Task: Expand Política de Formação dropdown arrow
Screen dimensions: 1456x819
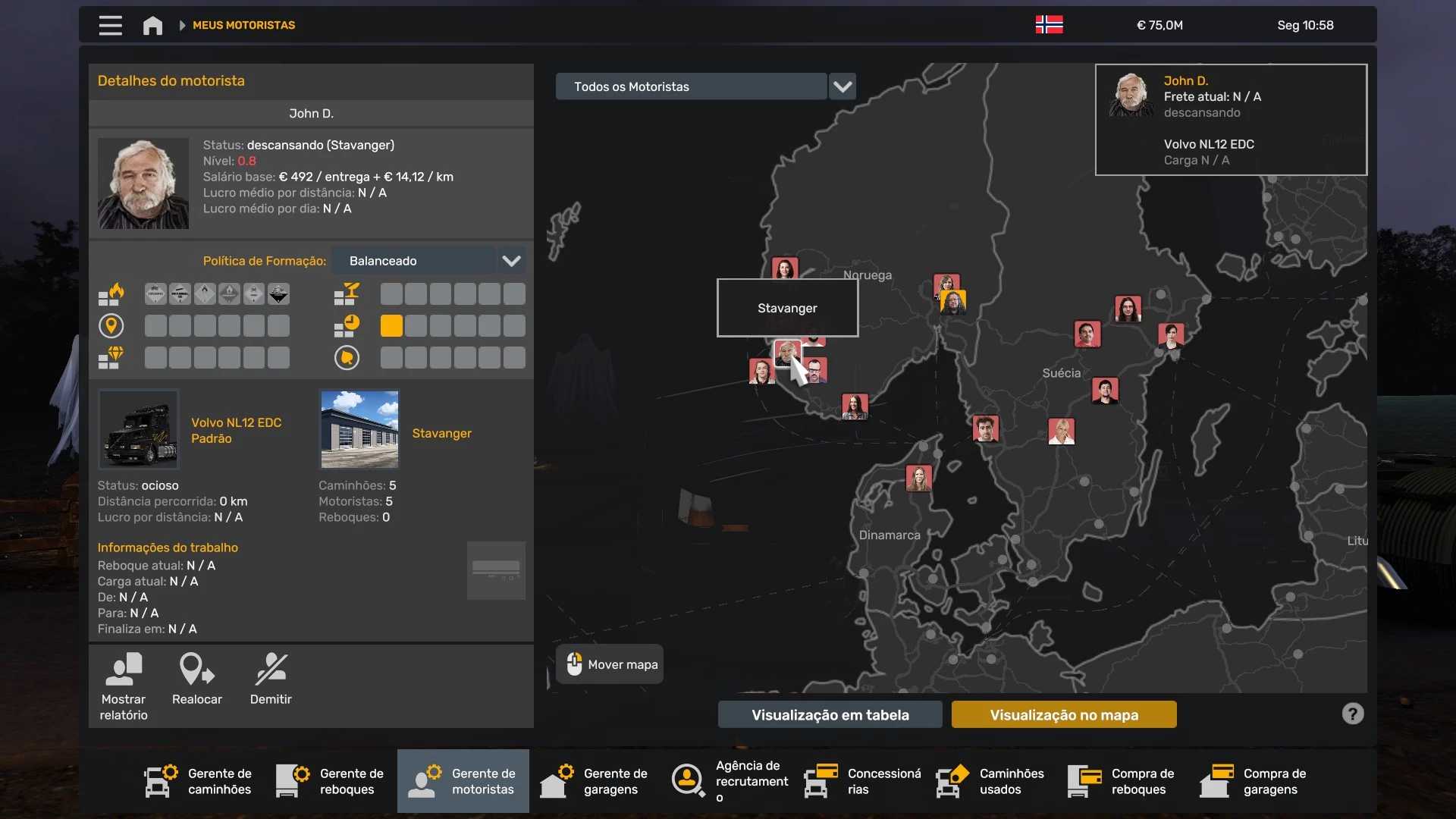Action: (512, 261)
